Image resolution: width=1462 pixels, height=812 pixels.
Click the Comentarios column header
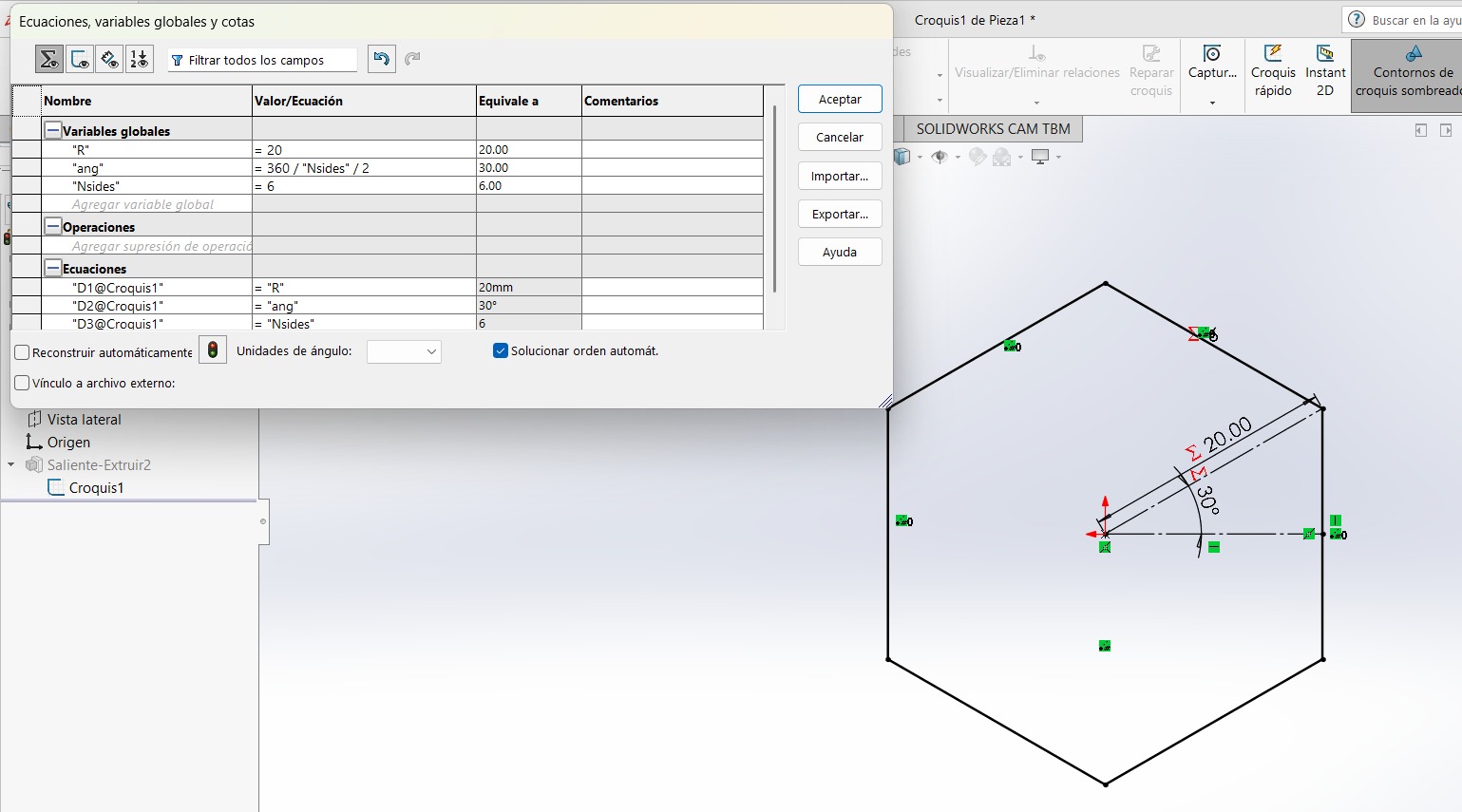(673, 101)
